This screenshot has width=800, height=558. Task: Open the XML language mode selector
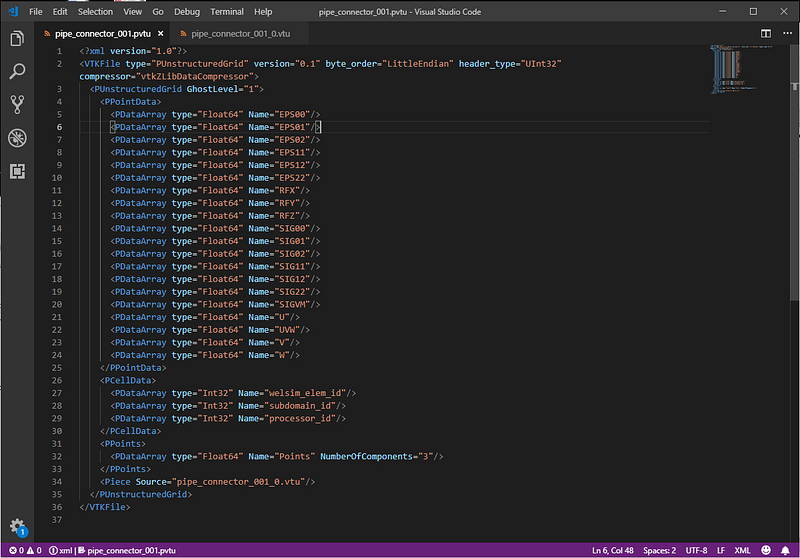(742, 550)
